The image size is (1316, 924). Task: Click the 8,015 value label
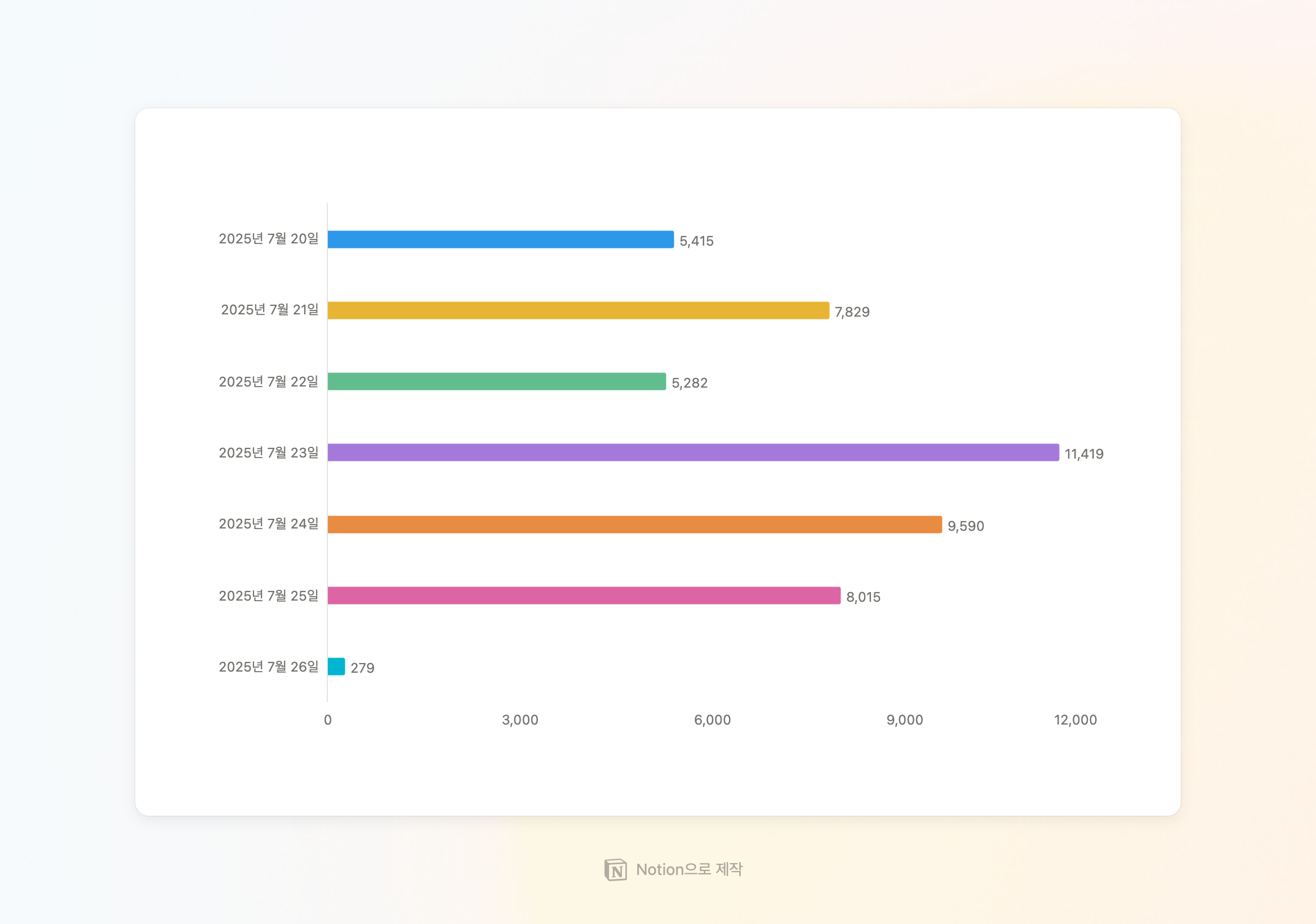[x=863, y=597]
